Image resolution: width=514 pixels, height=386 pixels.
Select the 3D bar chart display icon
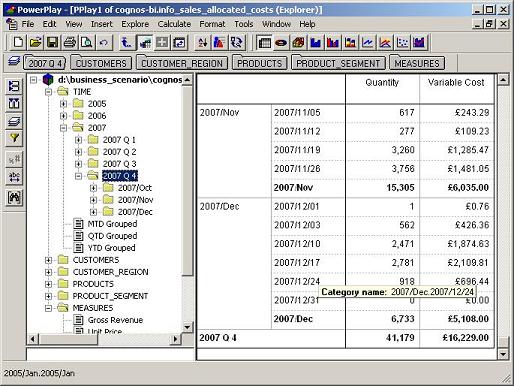(x=299, y=42)
